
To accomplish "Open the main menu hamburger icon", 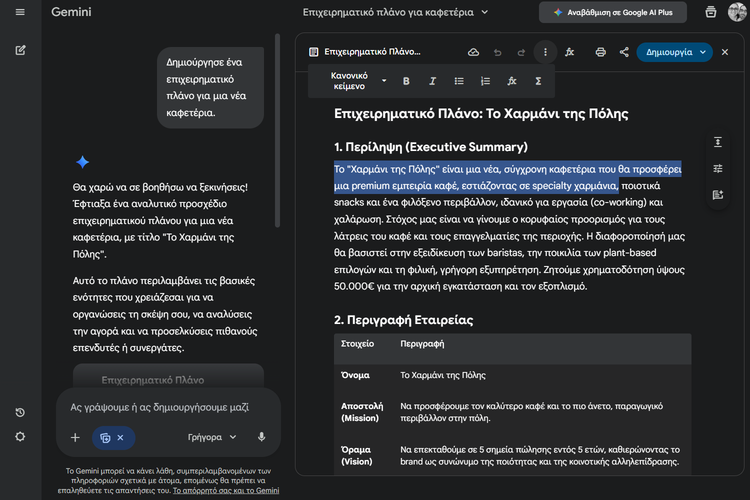I will 20,12.
